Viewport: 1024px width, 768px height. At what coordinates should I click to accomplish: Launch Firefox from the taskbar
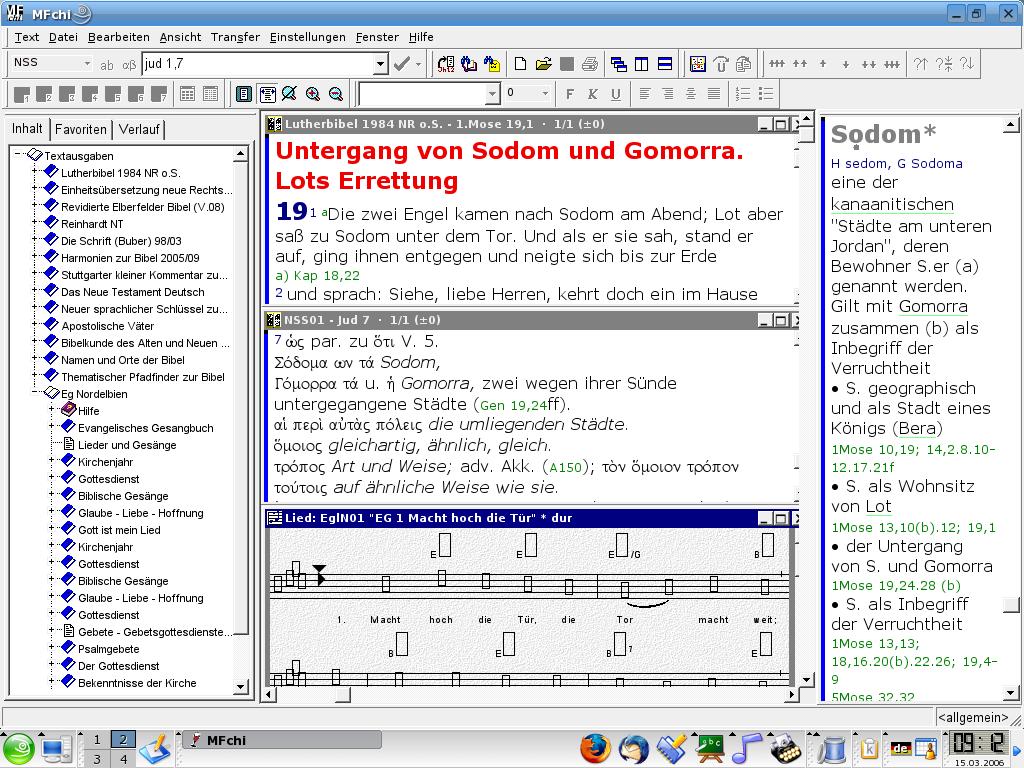point(595,748)
